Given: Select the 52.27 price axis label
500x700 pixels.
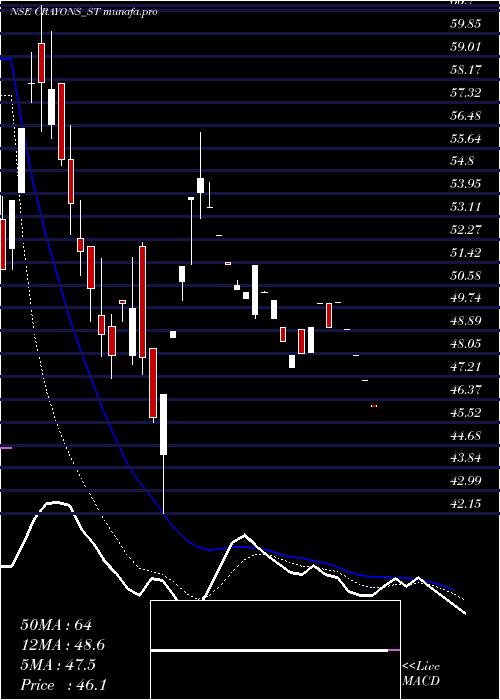Looking at the screenshot, I should pyautogui.click(x=466, y=229).
